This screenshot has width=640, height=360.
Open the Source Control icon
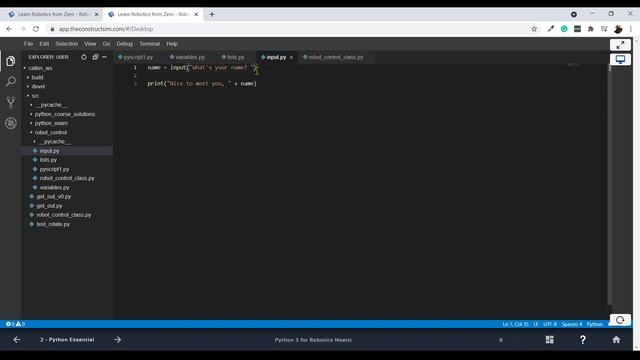[11, 102]
